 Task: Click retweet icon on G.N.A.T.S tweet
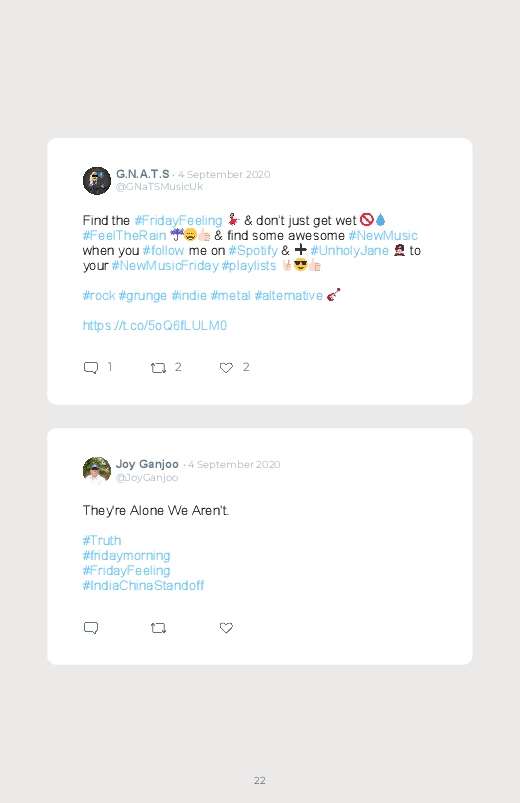[x=158, y=368]
